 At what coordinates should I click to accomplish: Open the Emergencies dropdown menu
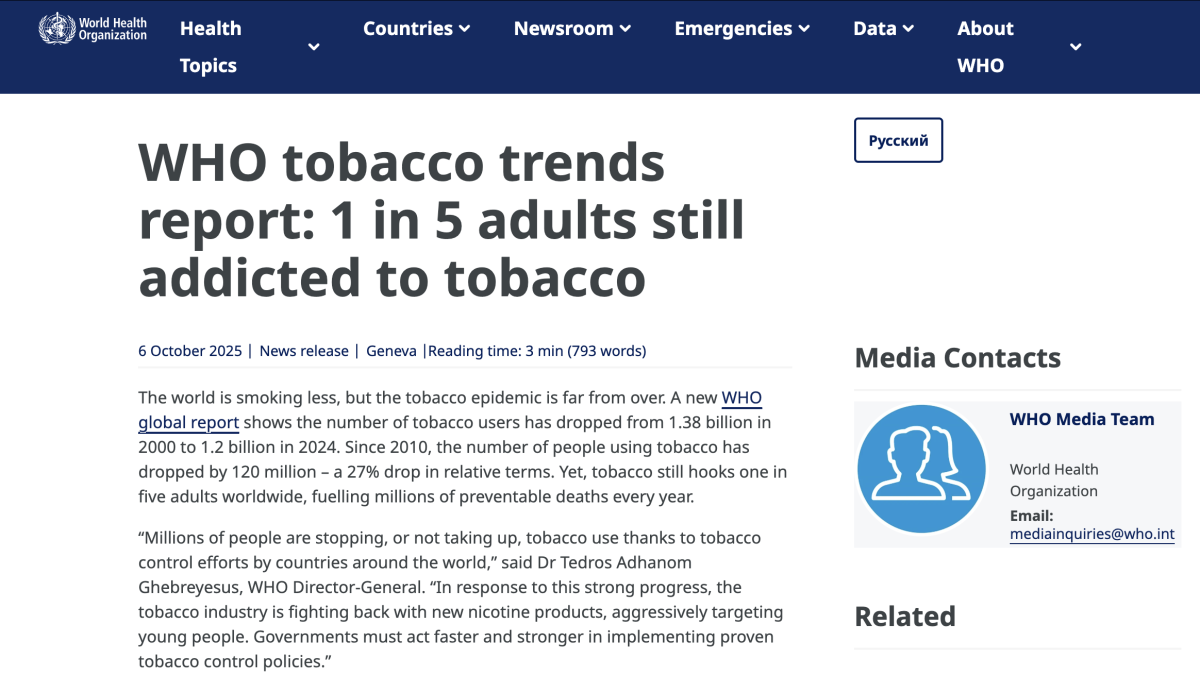point(741,29)
